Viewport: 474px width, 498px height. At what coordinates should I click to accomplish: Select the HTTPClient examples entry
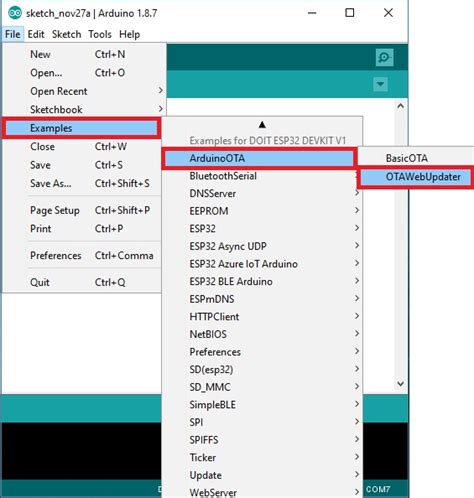tap(262, 316)
